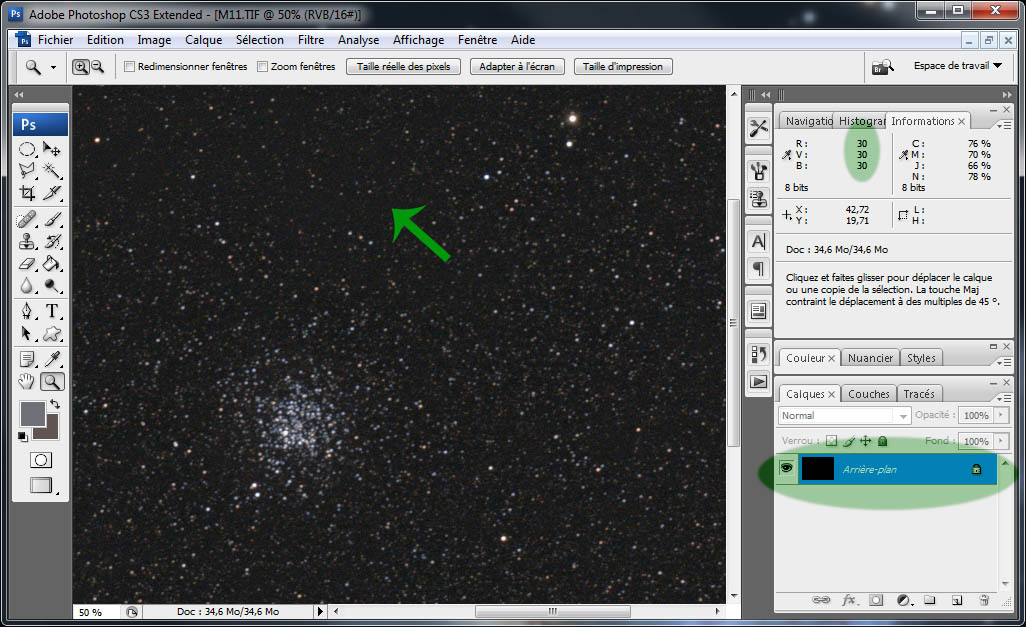1026x627 pixels.
Task: Toggle Quick Mask mode
Action: pos(41,460)
